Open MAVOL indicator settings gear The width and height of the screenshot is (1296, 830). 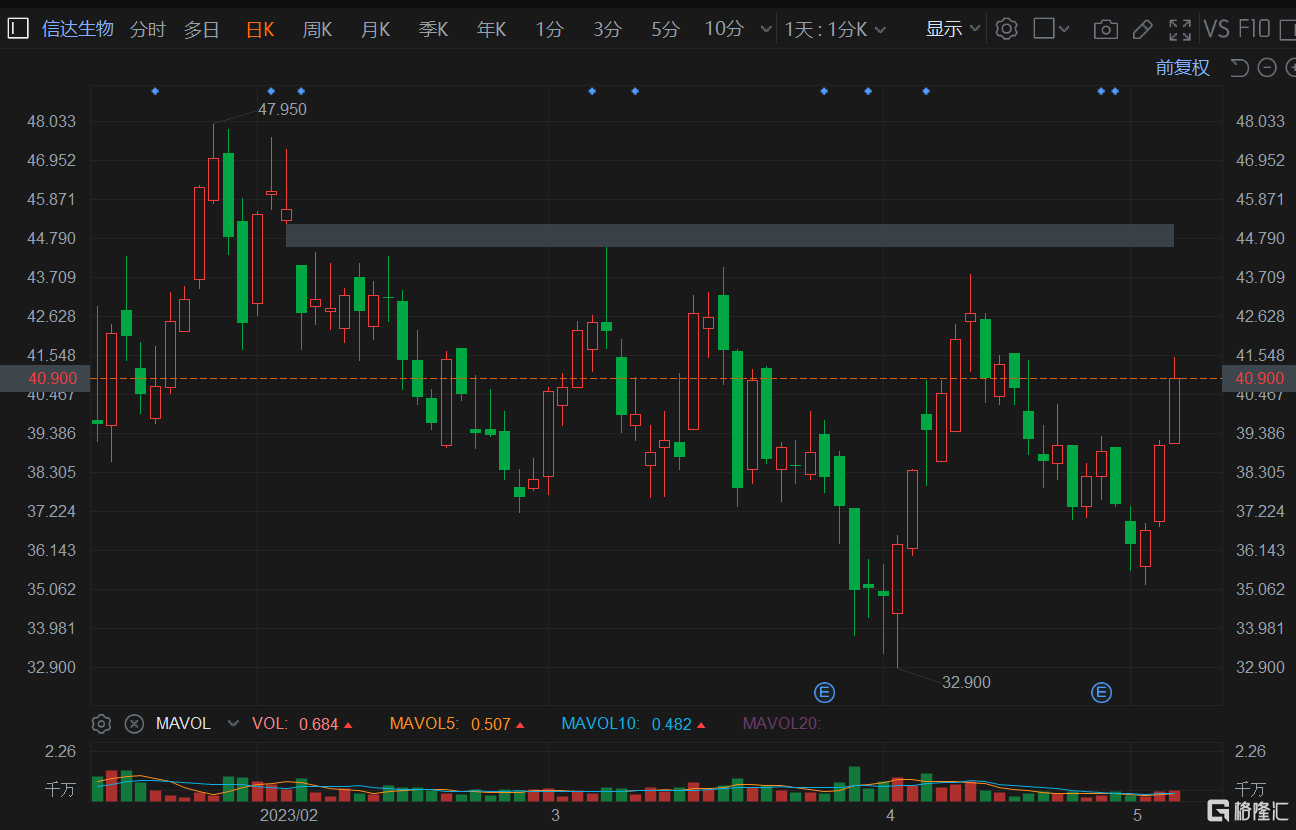point(100,724)
